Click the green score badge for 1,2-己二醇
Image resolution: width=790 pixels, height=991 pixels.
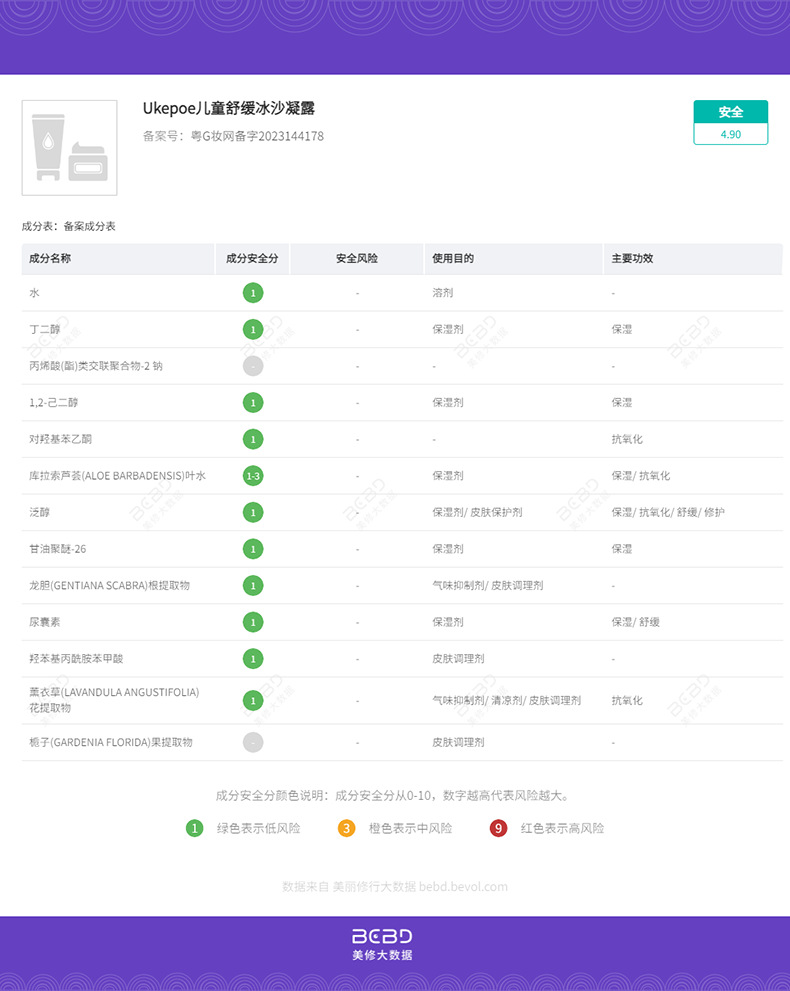pyautogui.click(x=253, y=403)
